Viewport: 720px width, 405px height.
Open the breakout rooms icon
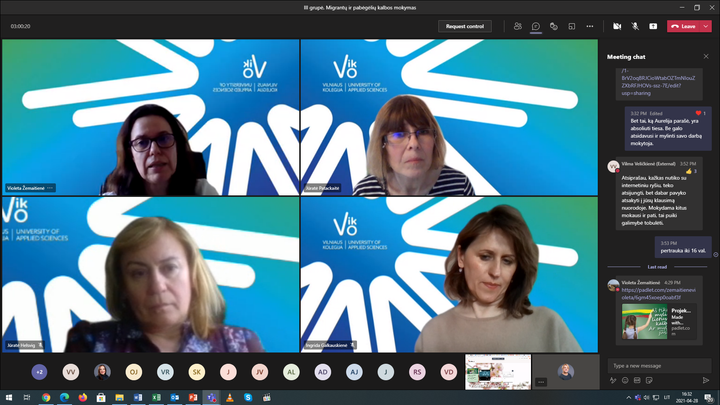(571, 26)
